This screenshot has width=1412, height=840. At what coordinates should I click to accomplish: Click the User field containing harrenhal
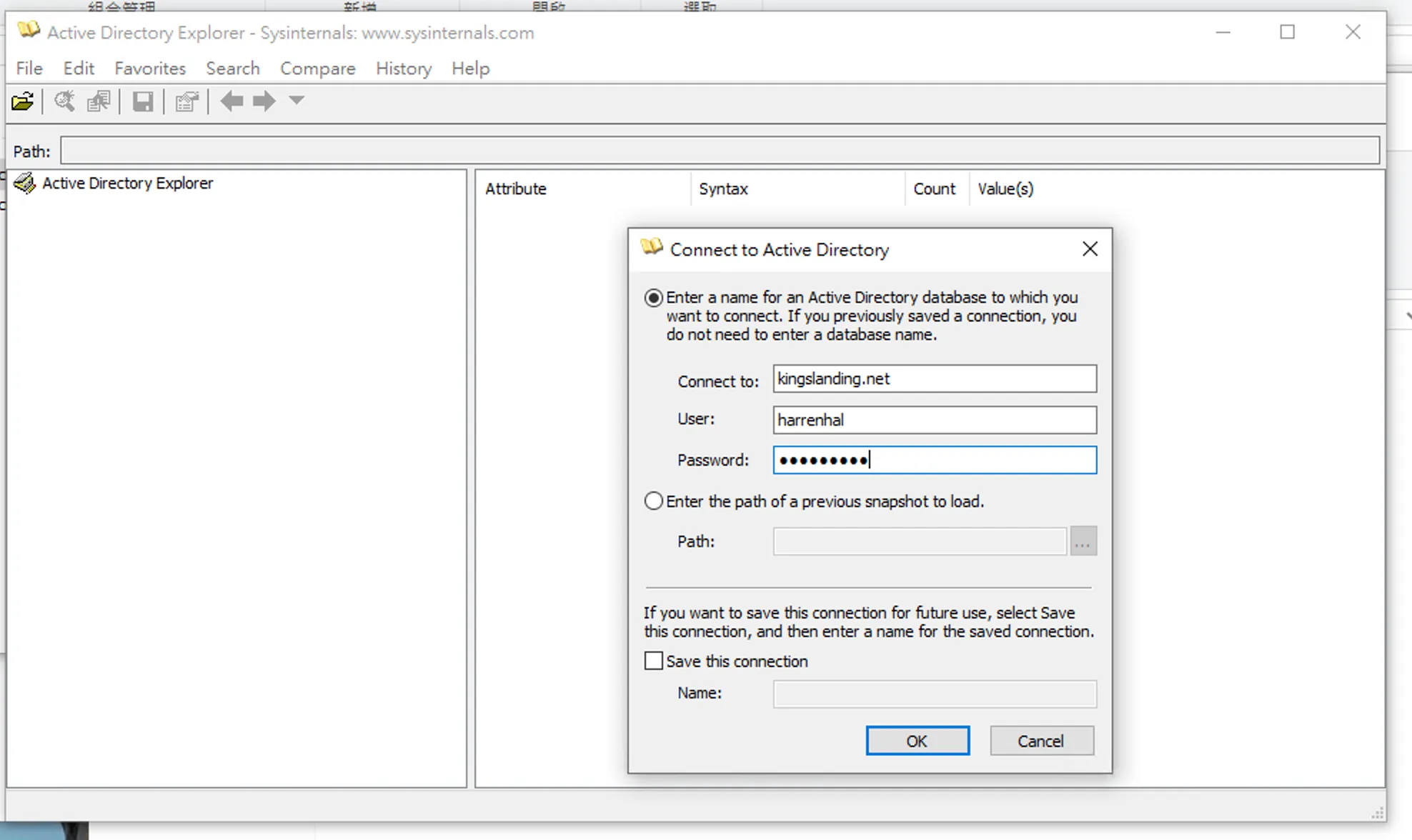[x=935, y=420]
